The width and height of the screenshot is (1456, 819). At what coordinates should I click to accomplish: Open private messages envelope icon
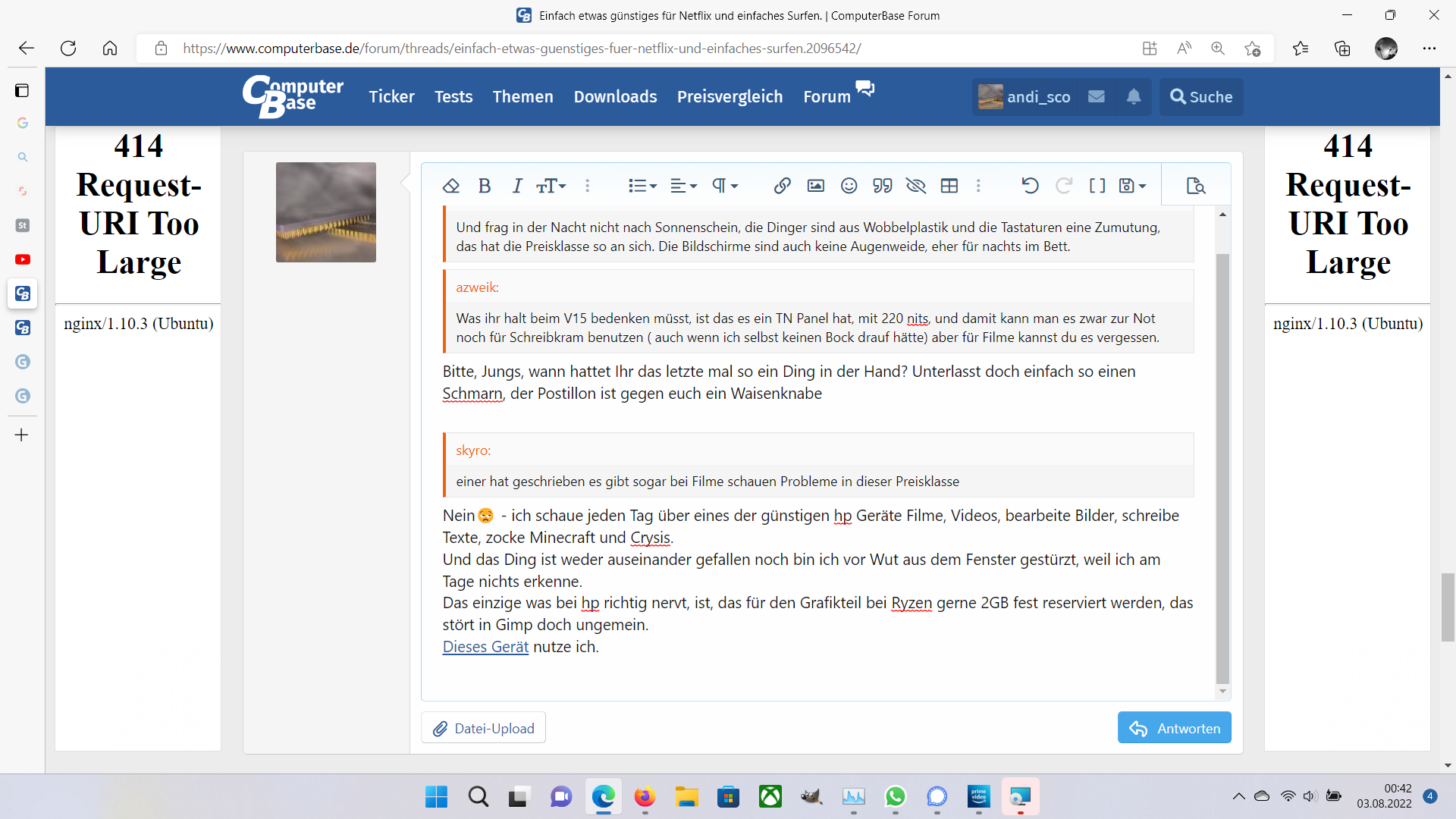pos(1096,97)
